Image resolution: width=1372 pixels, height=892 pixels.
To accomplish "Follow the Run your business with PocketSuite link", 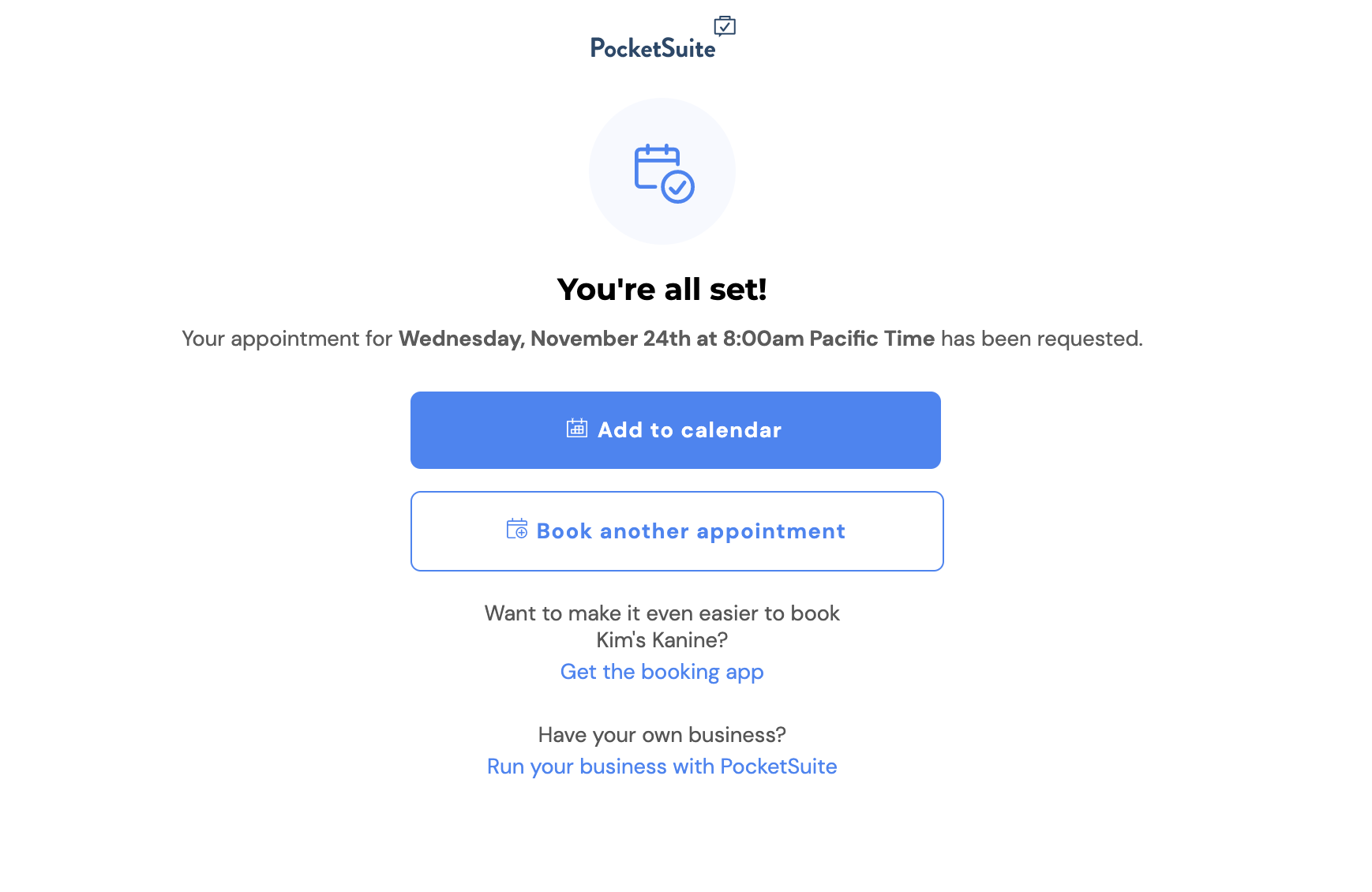I will 662,766.
